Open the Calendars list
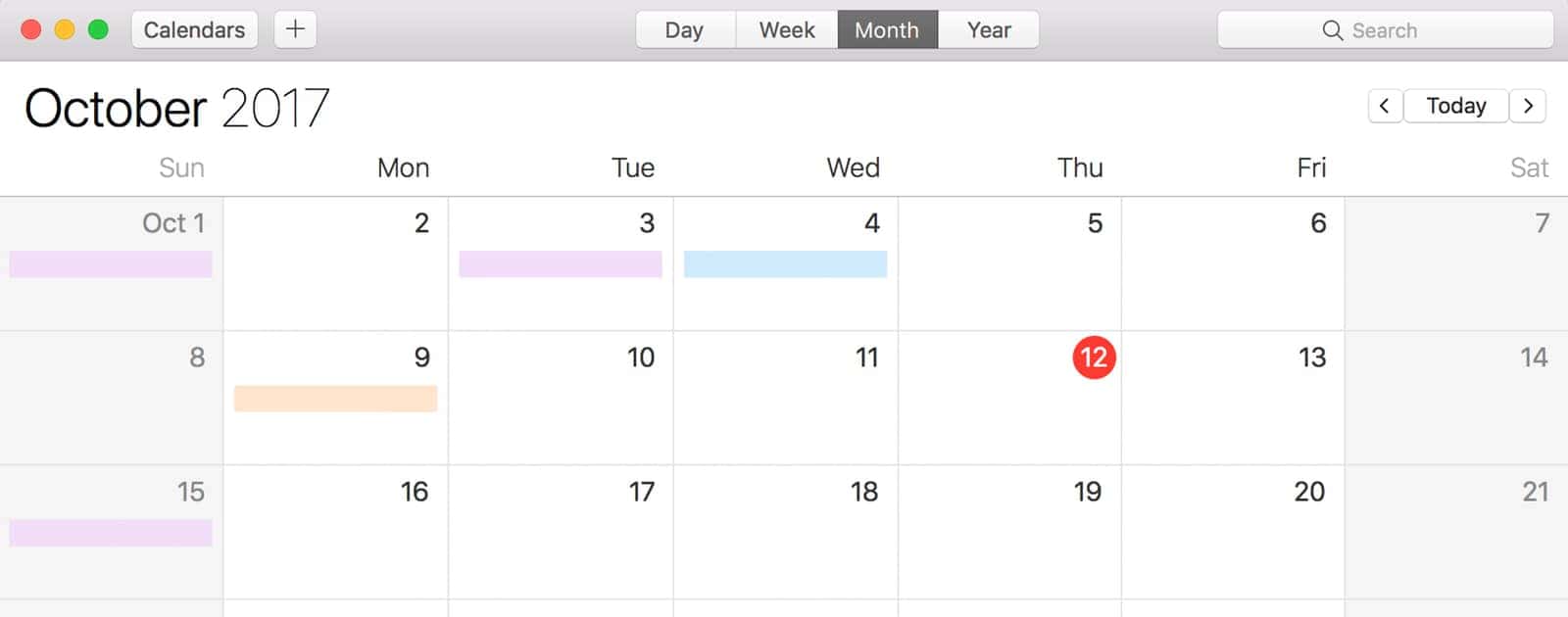The image size is (1568, 617). [x=194, y=29]
